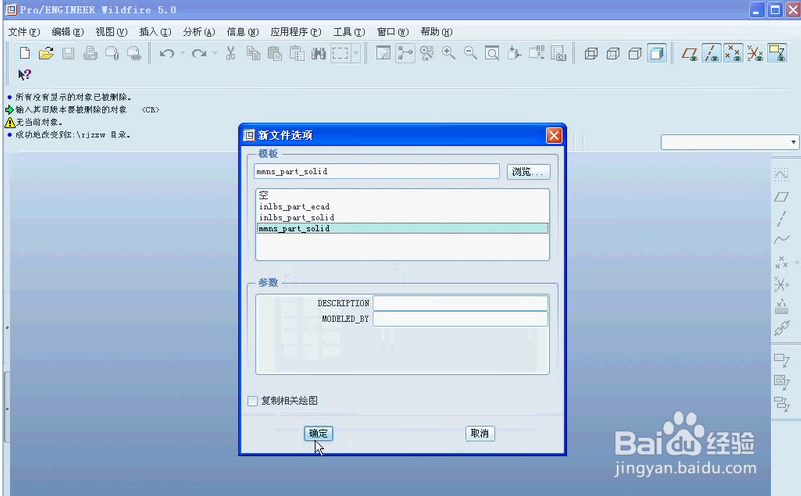Click the 确定 button
Image resolution: width=801 pixels, height=496 pixels.
point(318,434)
